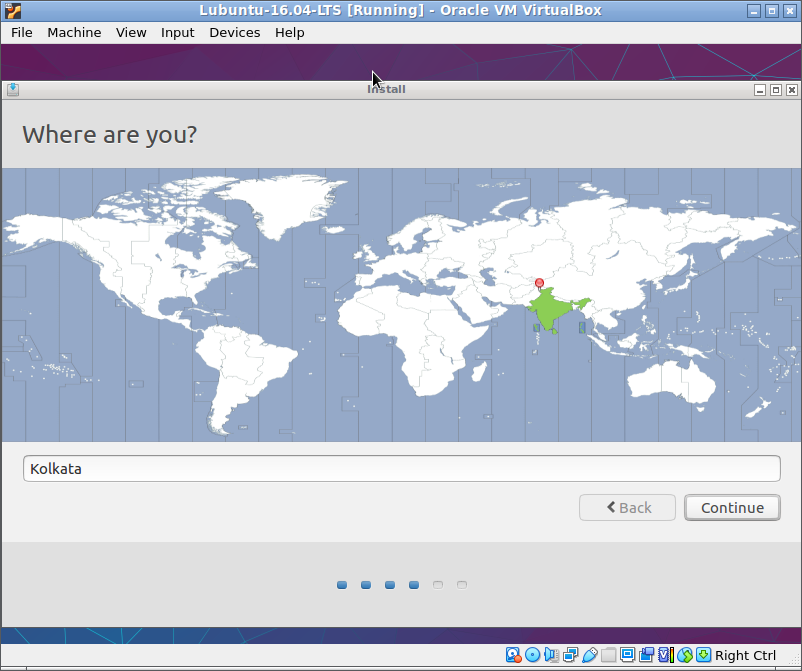Click the keyboard capture arrow icon
802x671 pixels.
point(703,655)
